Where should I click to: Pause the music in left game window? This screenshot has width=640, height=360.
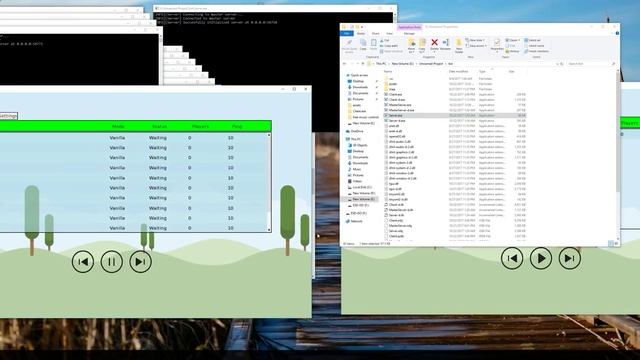tap(111, 262)
